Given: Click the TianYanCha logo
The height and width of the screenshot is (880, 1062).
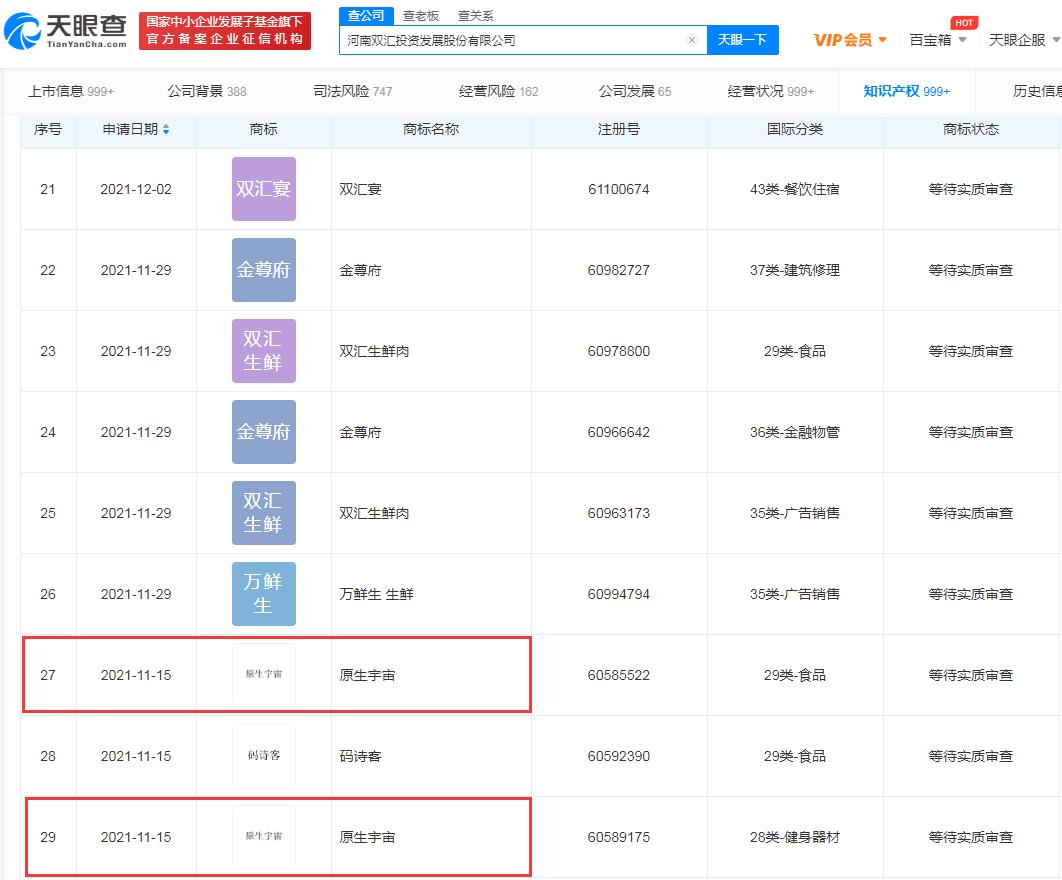Looking at the screenshot, I should point(65,30).
